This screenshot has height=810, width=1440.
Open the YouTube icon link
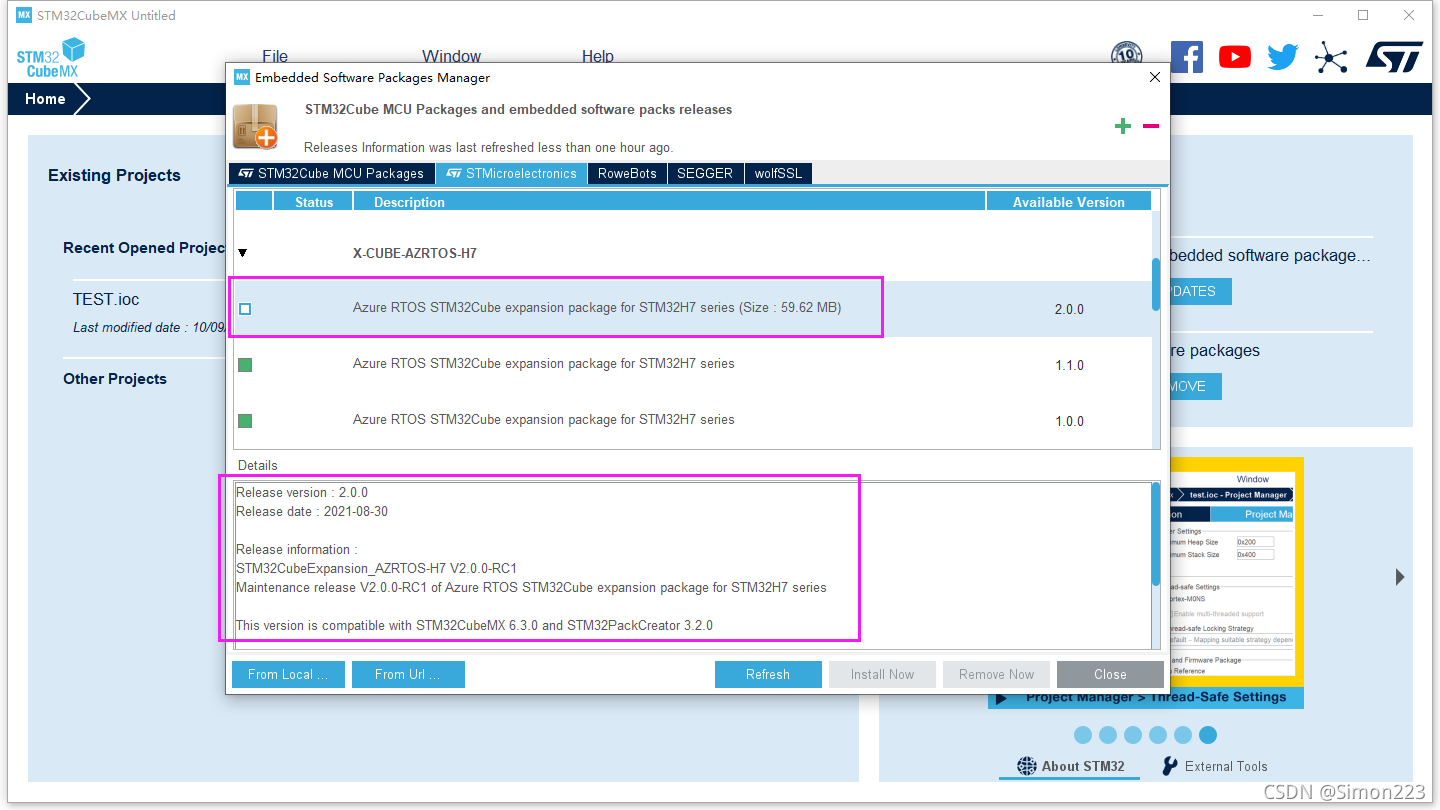(1235, 57)
